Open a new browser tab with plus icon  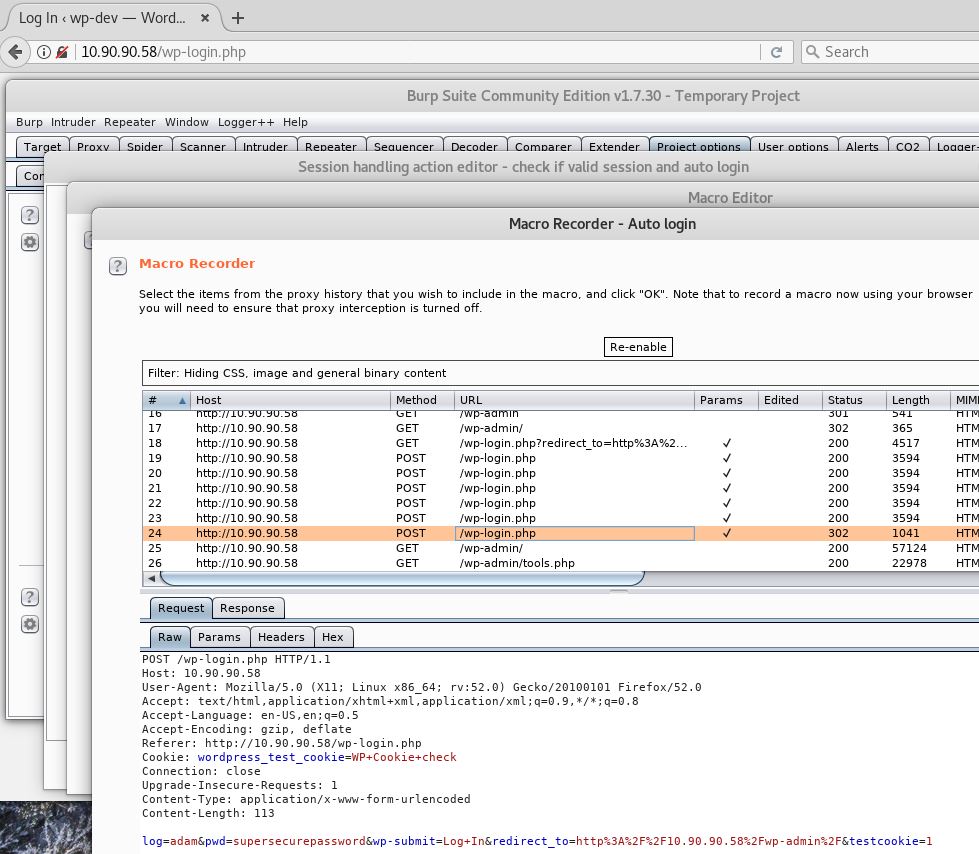[238, 18]
